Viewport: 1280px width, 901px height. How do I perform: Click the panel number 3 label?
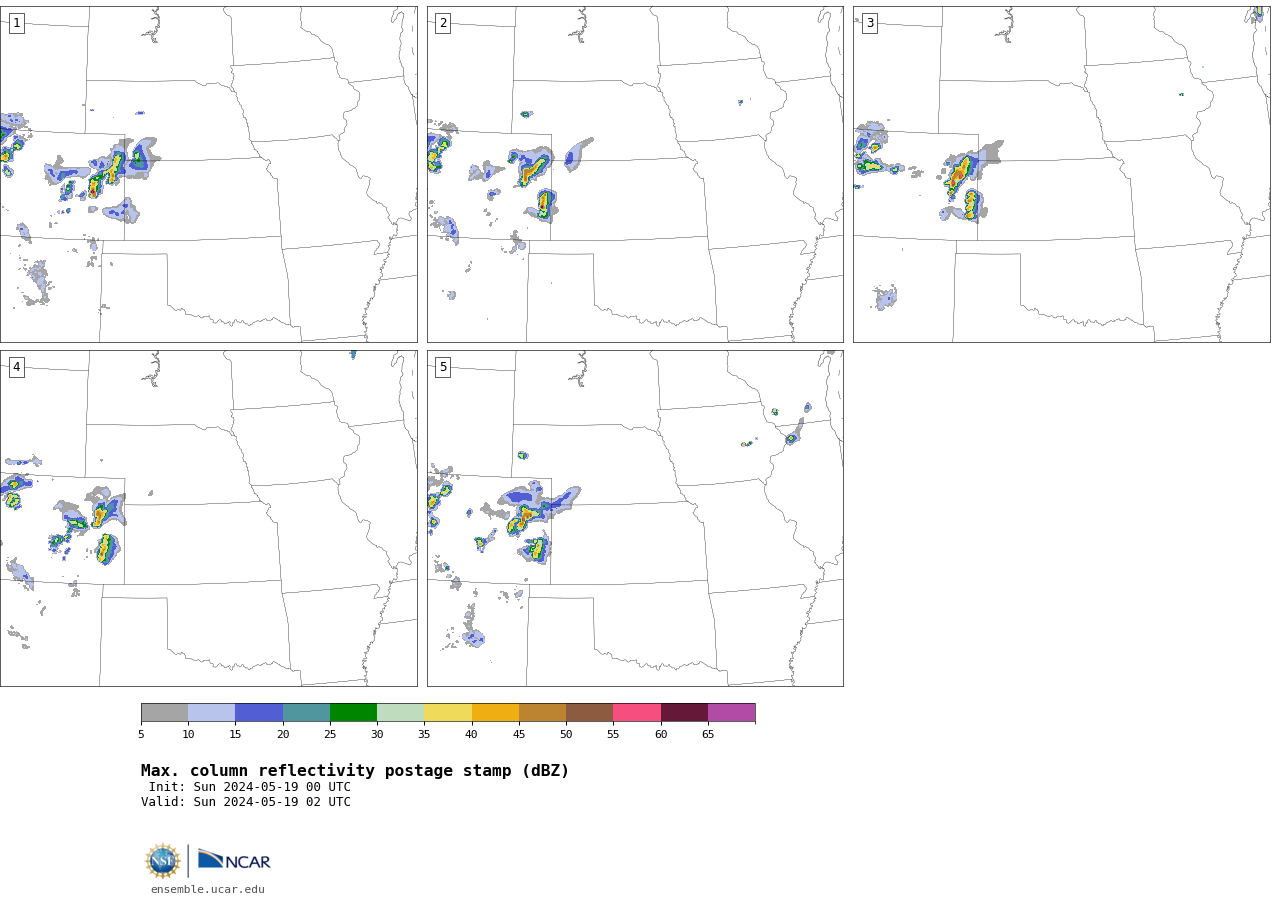tap(869, 23)
